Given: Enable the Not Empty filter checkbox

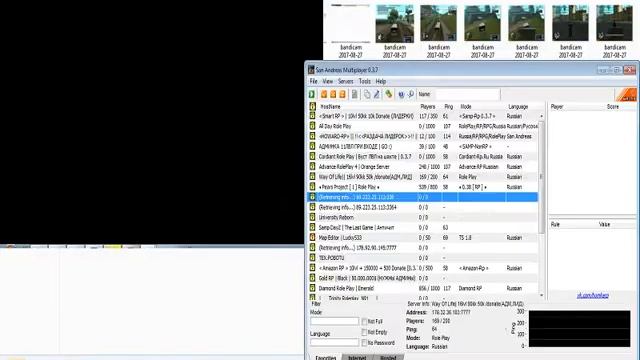Looking at the screenshot, I should coord(364,332).
